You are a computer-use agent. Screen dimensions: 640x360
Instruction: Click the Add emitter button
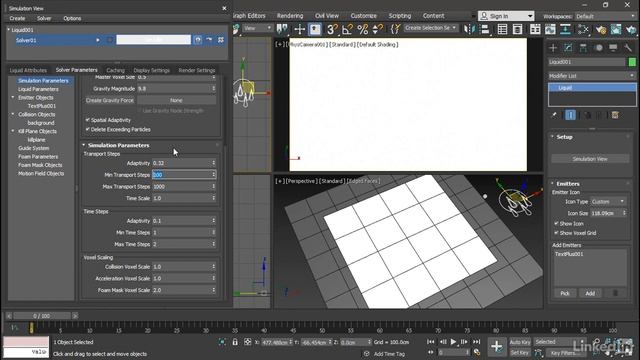[590, 293]
